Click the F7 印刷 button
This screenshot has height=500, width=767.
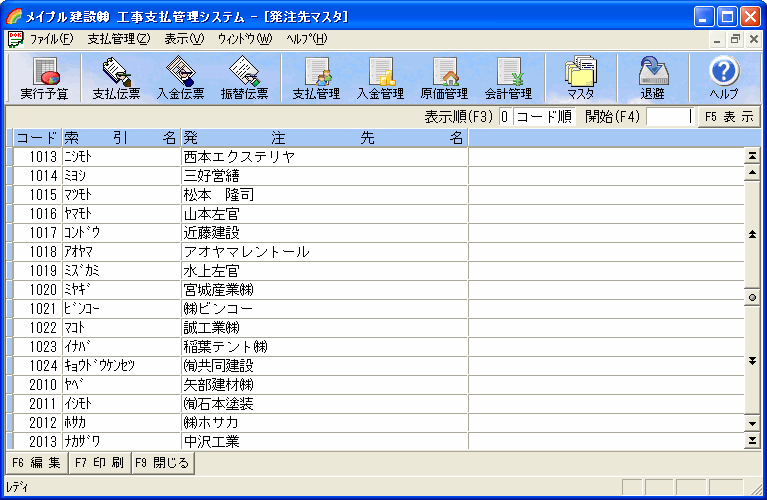pyautogui.click(x=100, y=463)
